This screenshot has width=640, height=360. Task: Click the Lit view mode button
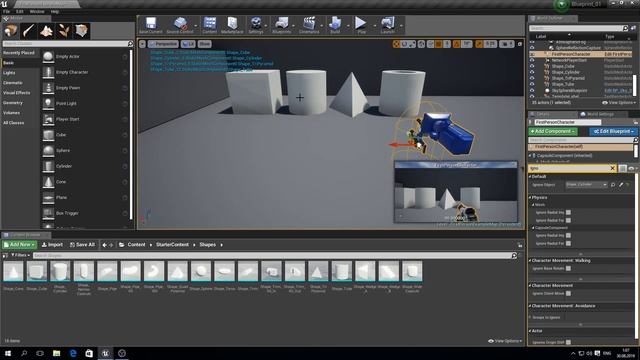point(188,44)
